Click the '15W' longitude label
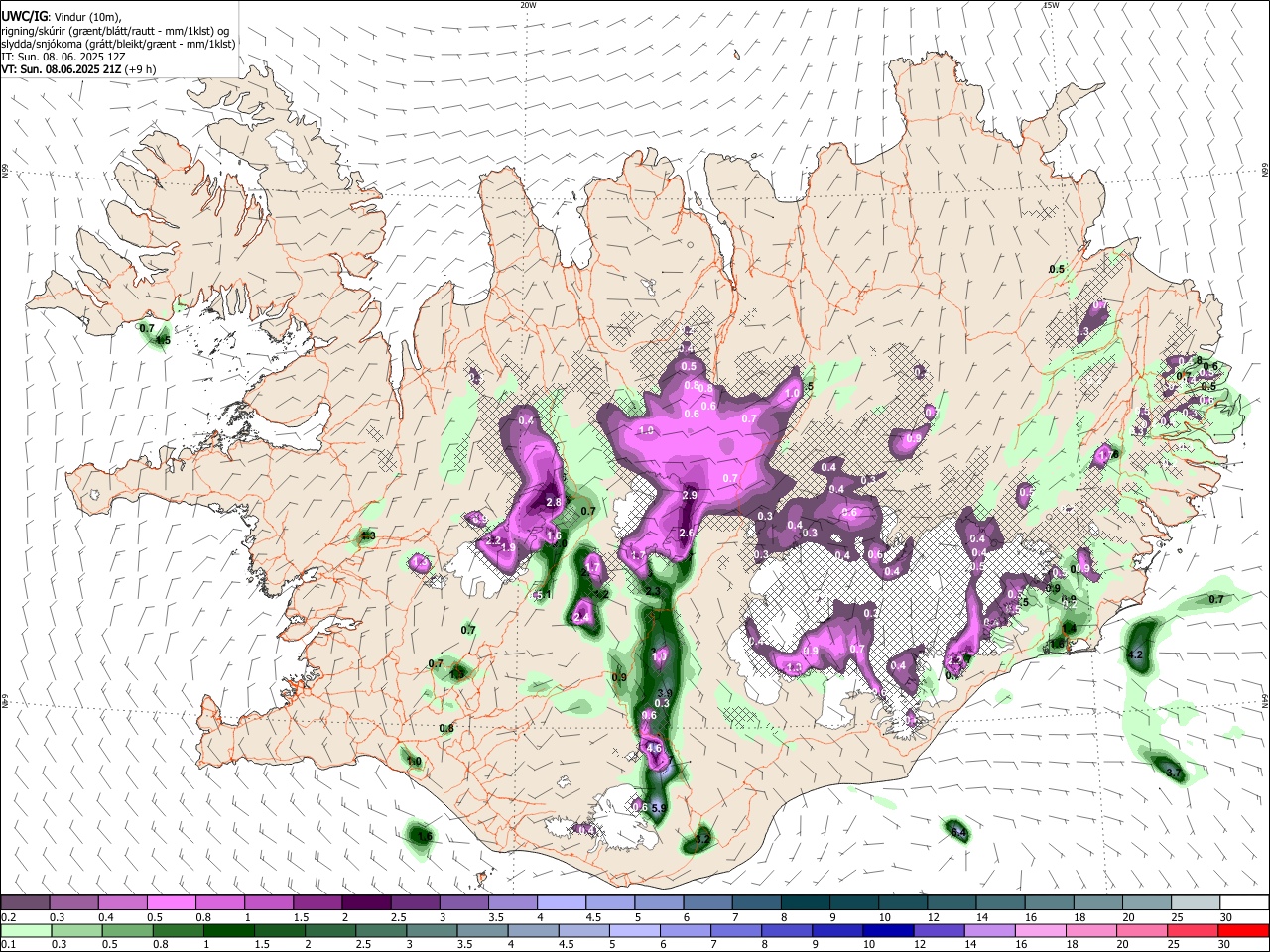 pyautogui.click(x=1051, y=5)
